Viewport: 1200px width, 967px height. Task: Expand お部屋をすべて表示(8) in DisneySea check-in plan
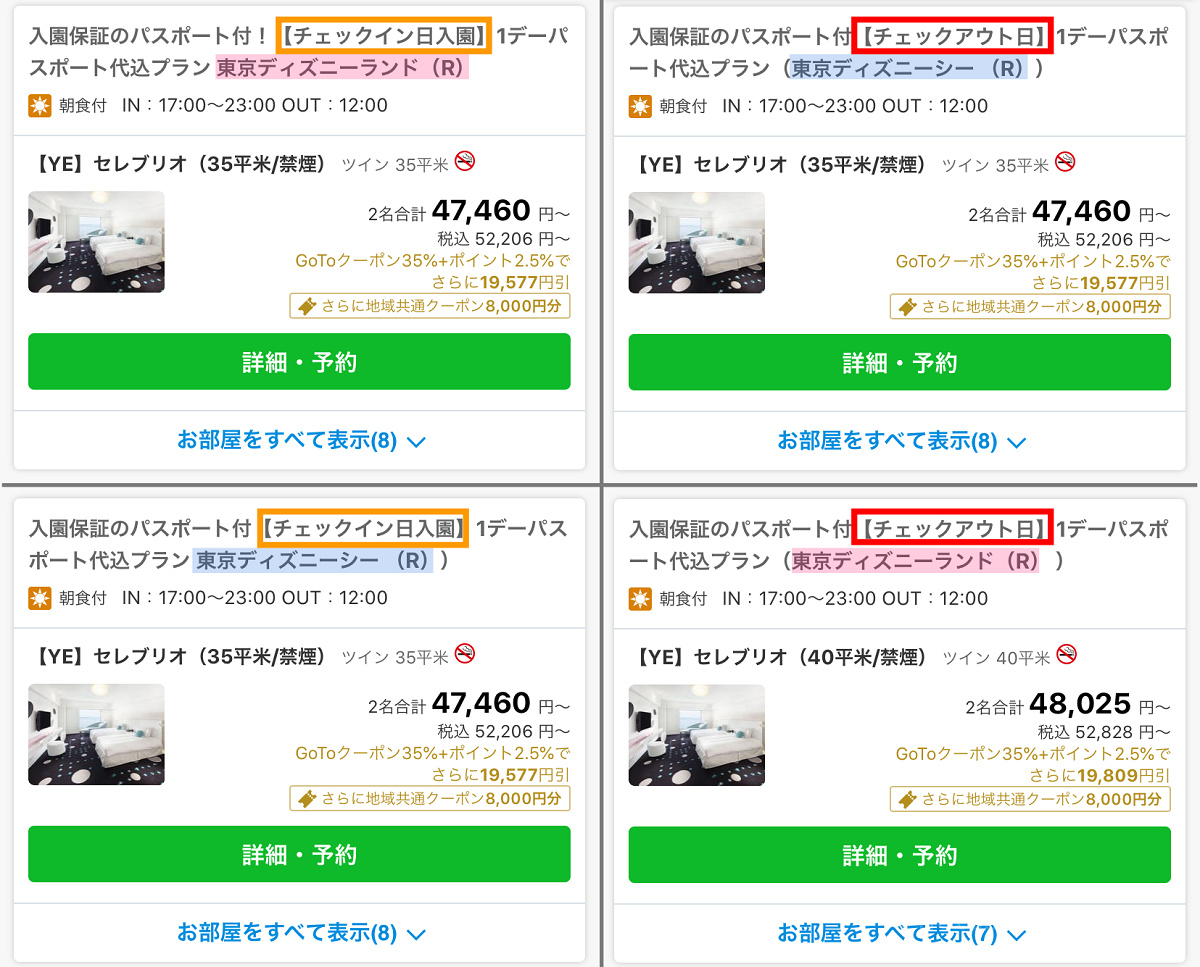click(x=300, y=933)
